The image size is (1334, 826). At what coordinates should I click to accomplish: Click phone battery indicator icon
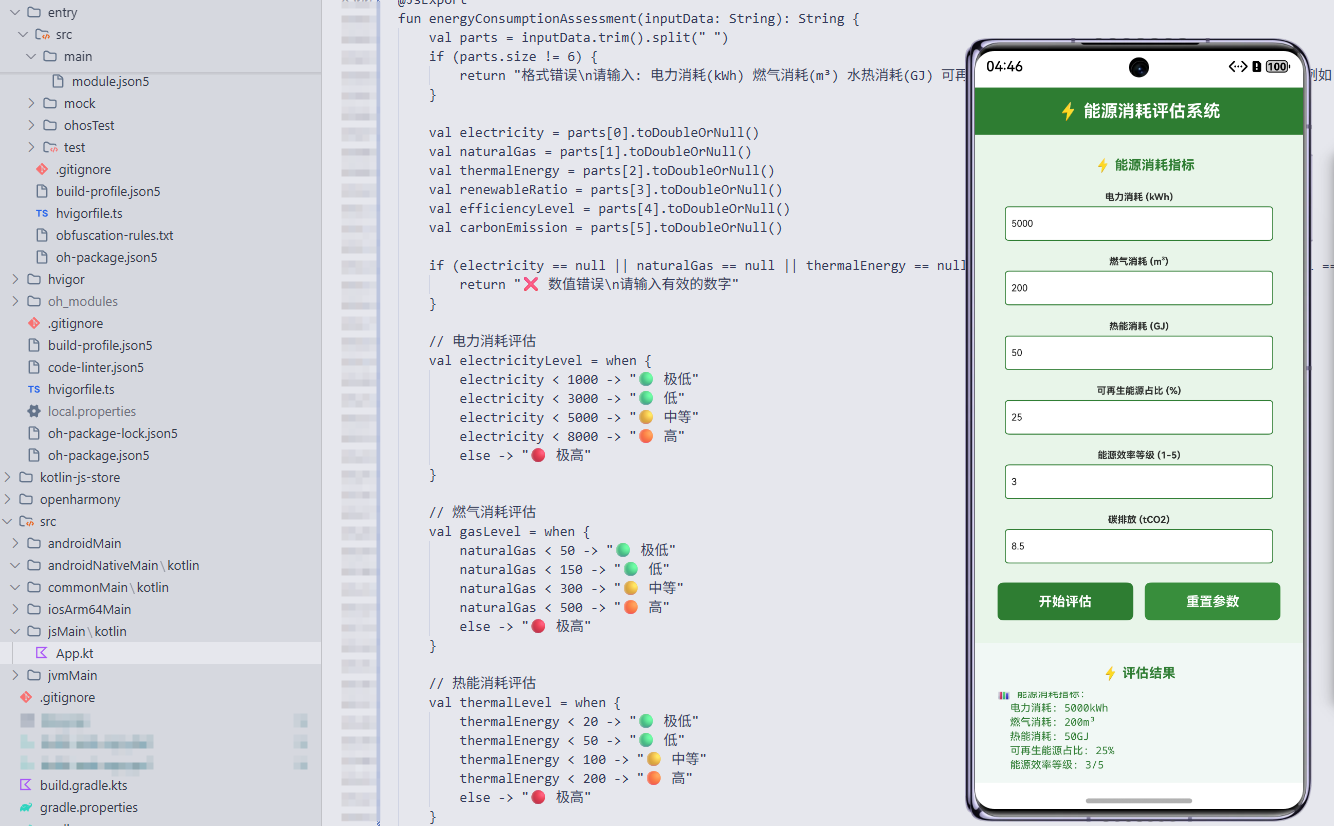(x=1277, y=67)
